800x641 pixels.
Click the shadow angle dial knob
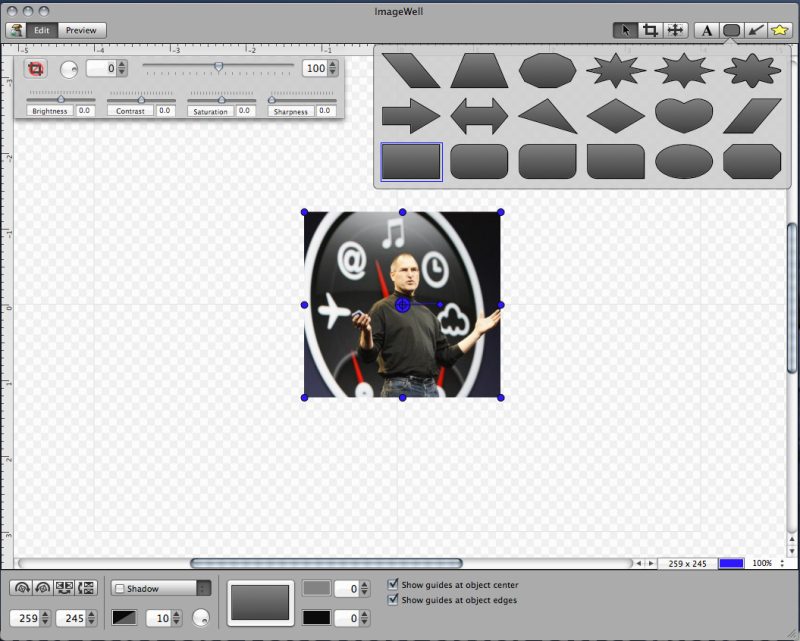201,618
